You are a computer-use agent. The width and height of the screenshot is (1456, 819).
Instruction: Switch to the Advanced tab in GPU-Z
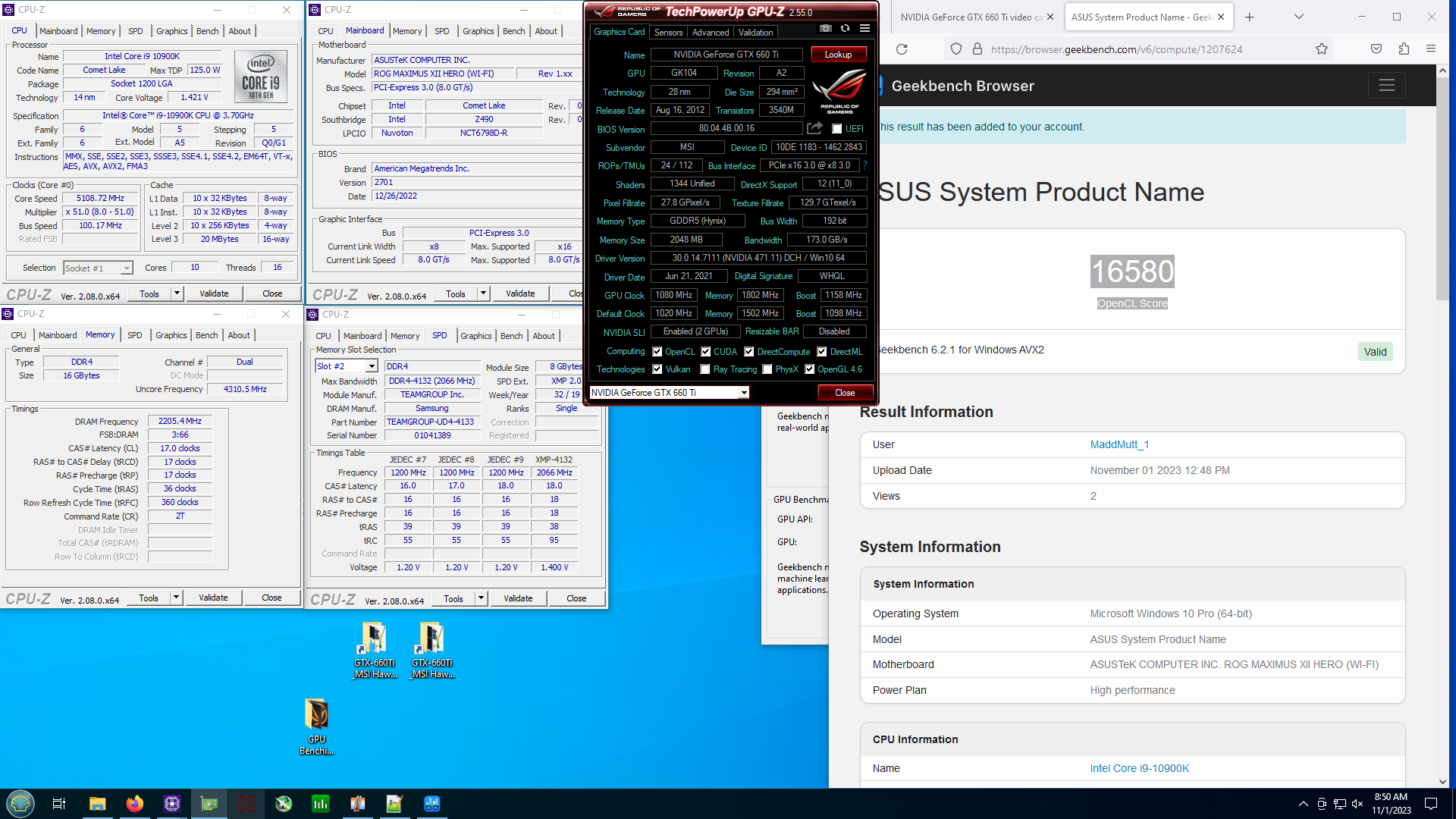(711, 32)
